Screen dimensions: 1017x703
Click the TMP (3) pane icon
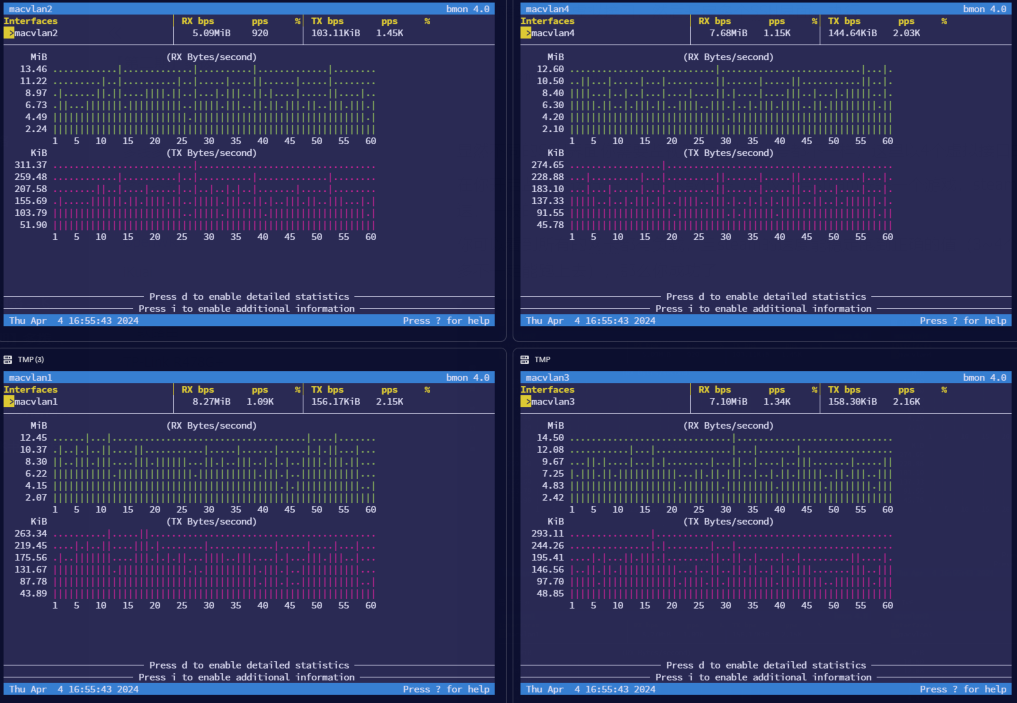tap(8, 359)
